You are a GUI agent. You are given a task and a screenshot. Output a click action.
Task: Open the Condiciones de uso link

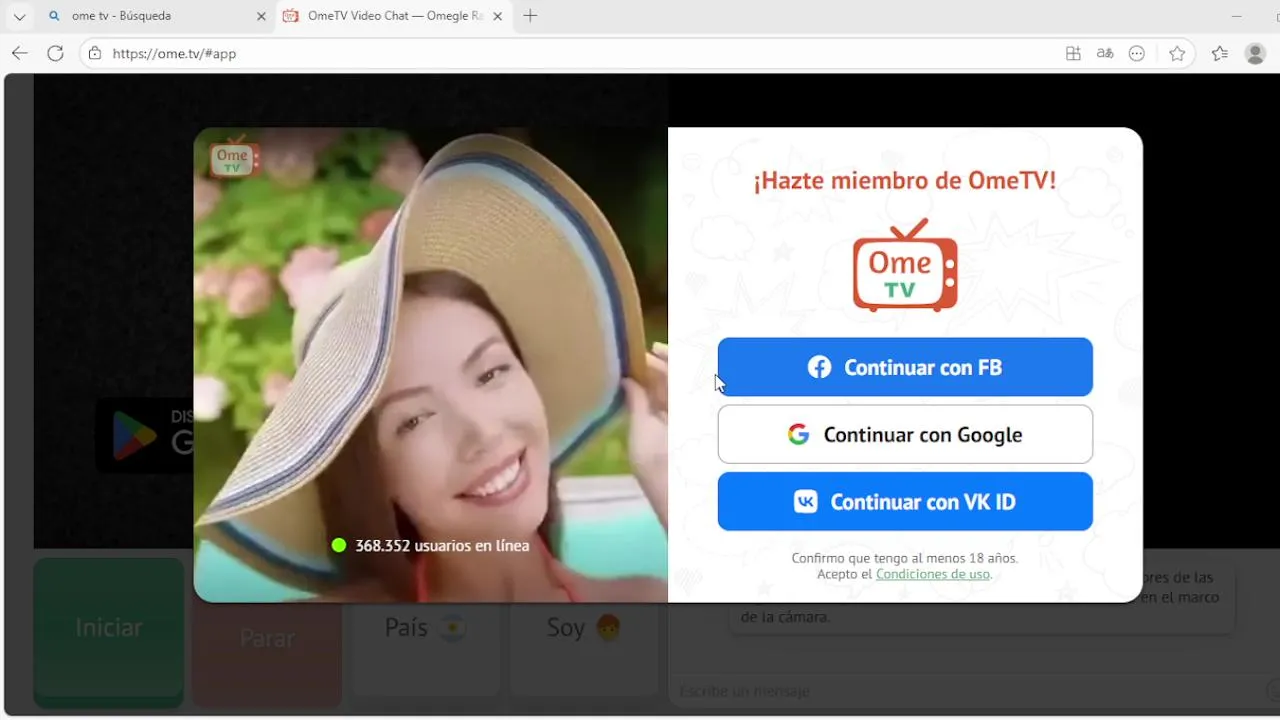tap(933, 574)
